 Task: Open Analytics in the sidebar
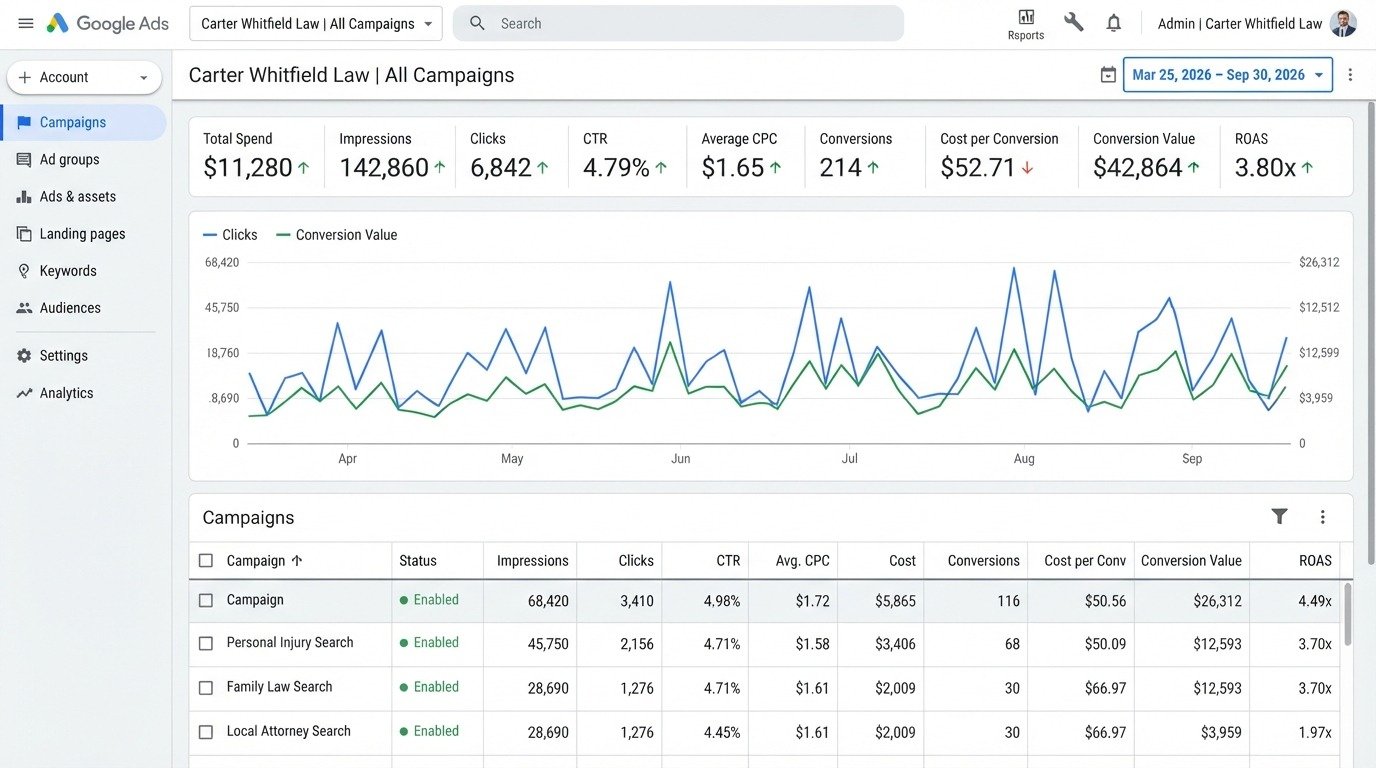pos(66,393)
